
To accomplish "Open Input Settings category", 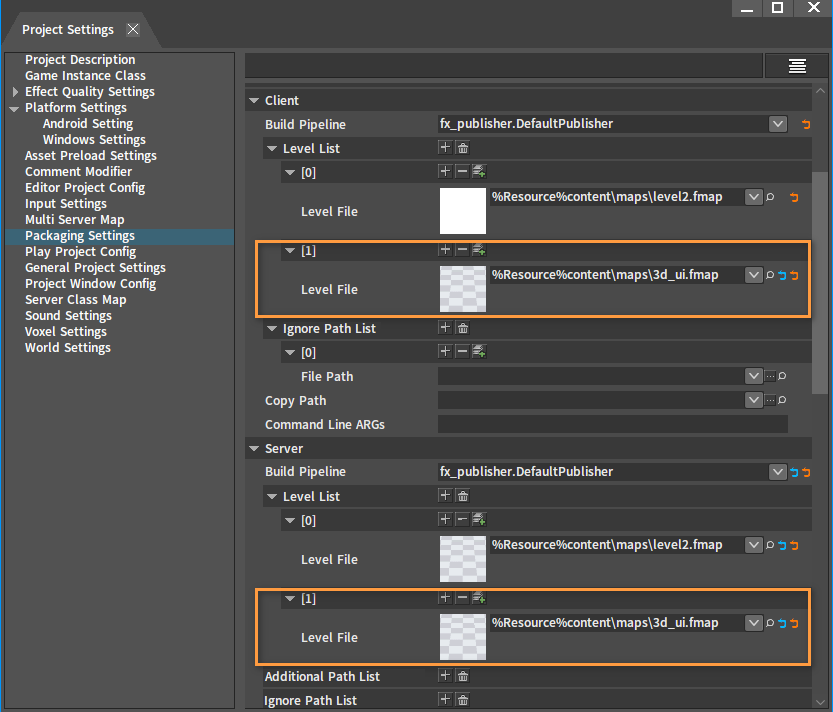I will 66,204.
